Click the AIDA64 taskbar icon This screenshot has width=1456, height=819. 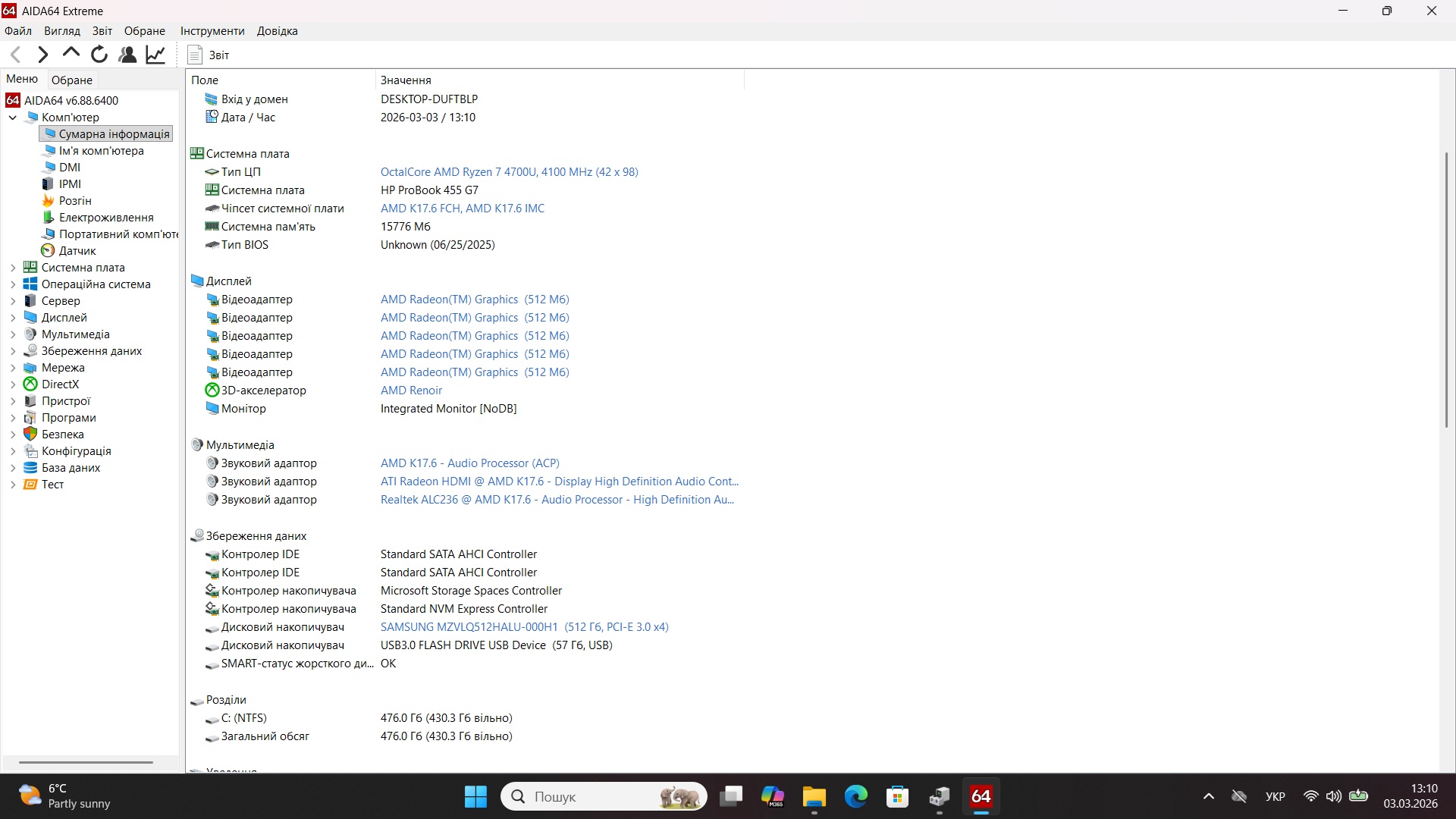coord(981,796)
